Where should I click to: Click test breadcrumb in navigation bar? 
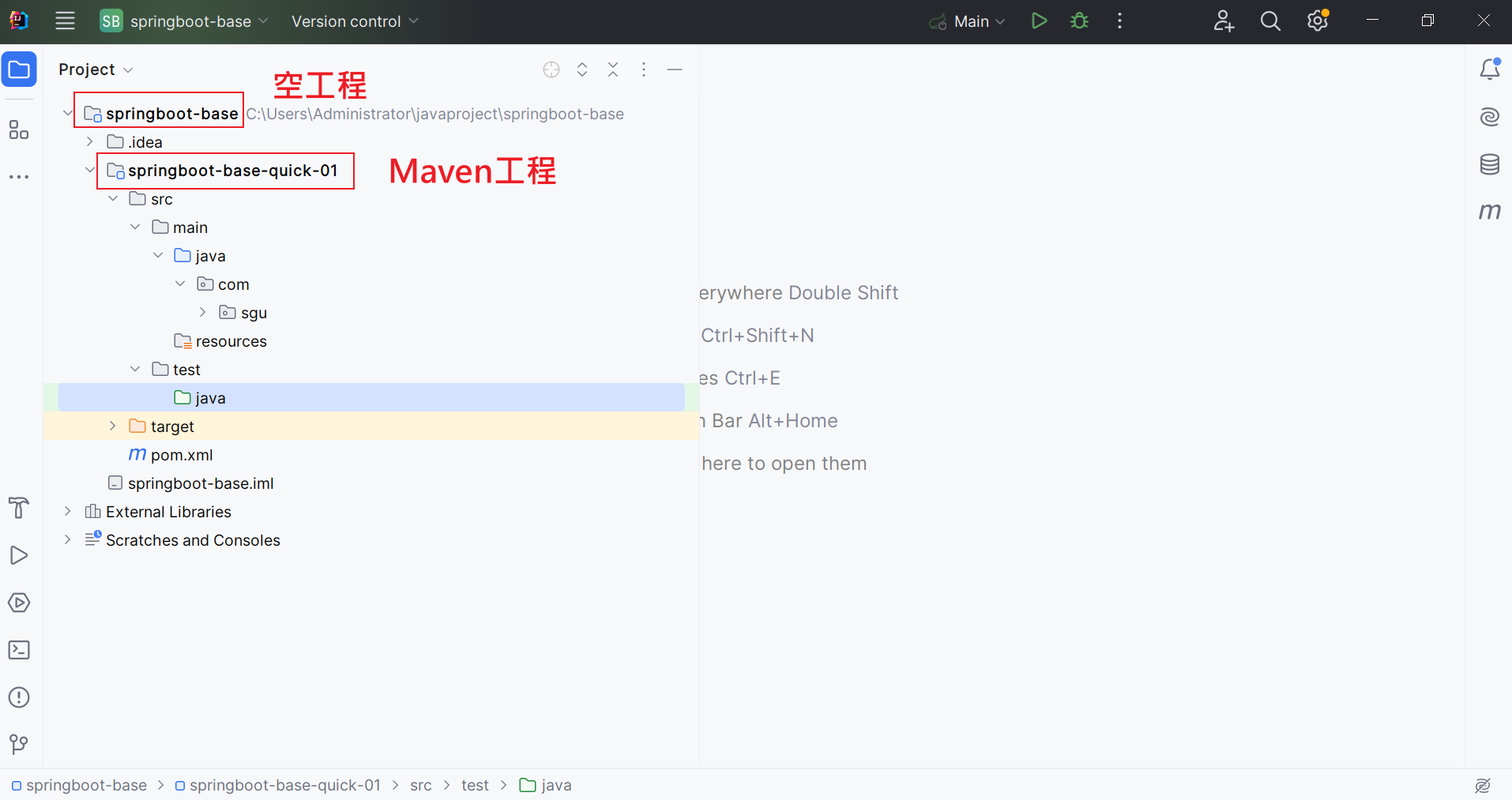coord(475,785)
